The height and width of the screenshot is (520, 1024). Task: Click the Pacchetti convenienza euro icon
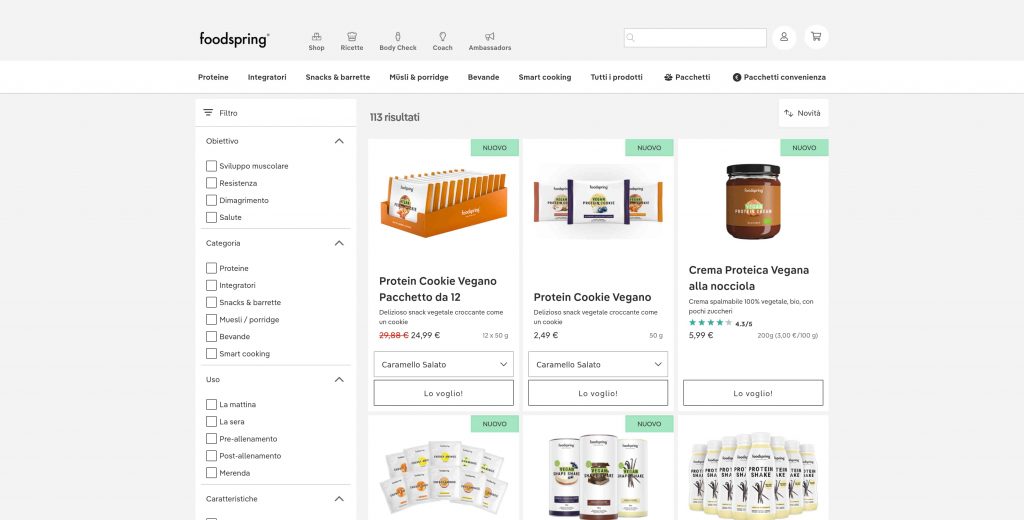pyautogui.click(x=737, y=77)
